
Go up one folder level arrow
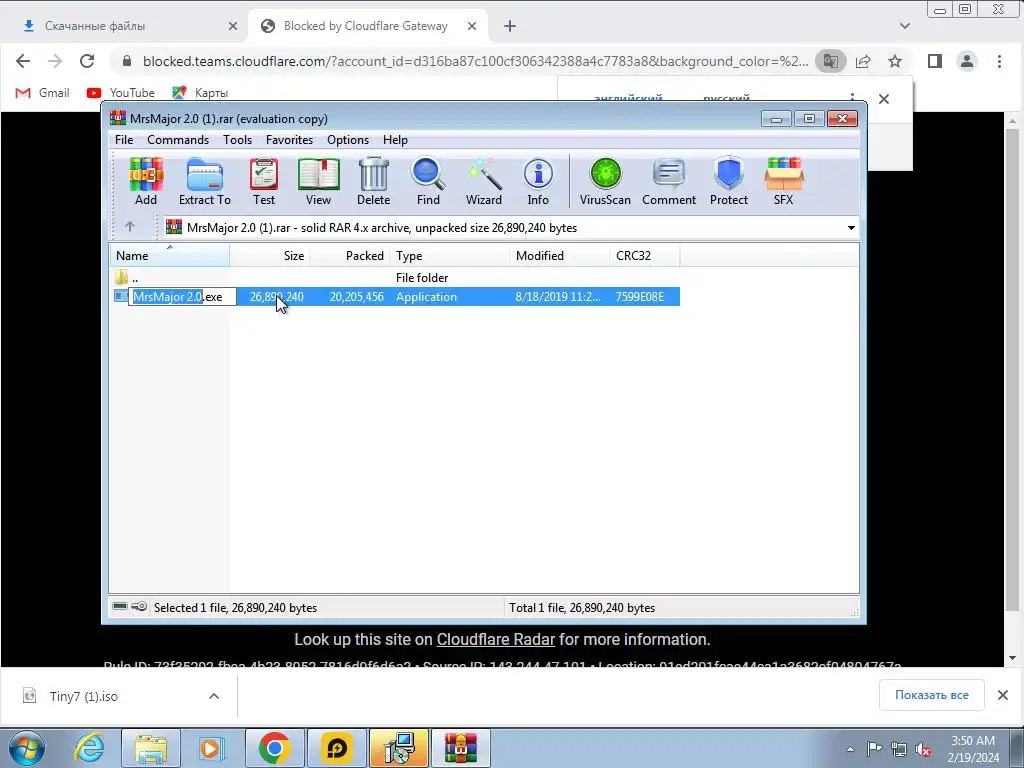(x=130, y=227)
